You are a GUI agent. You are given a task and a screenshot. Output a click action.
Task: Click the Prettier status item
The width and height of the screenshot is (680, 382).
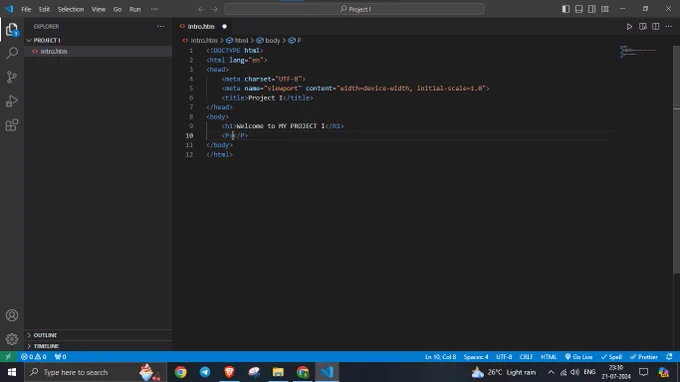pos(644,357)
